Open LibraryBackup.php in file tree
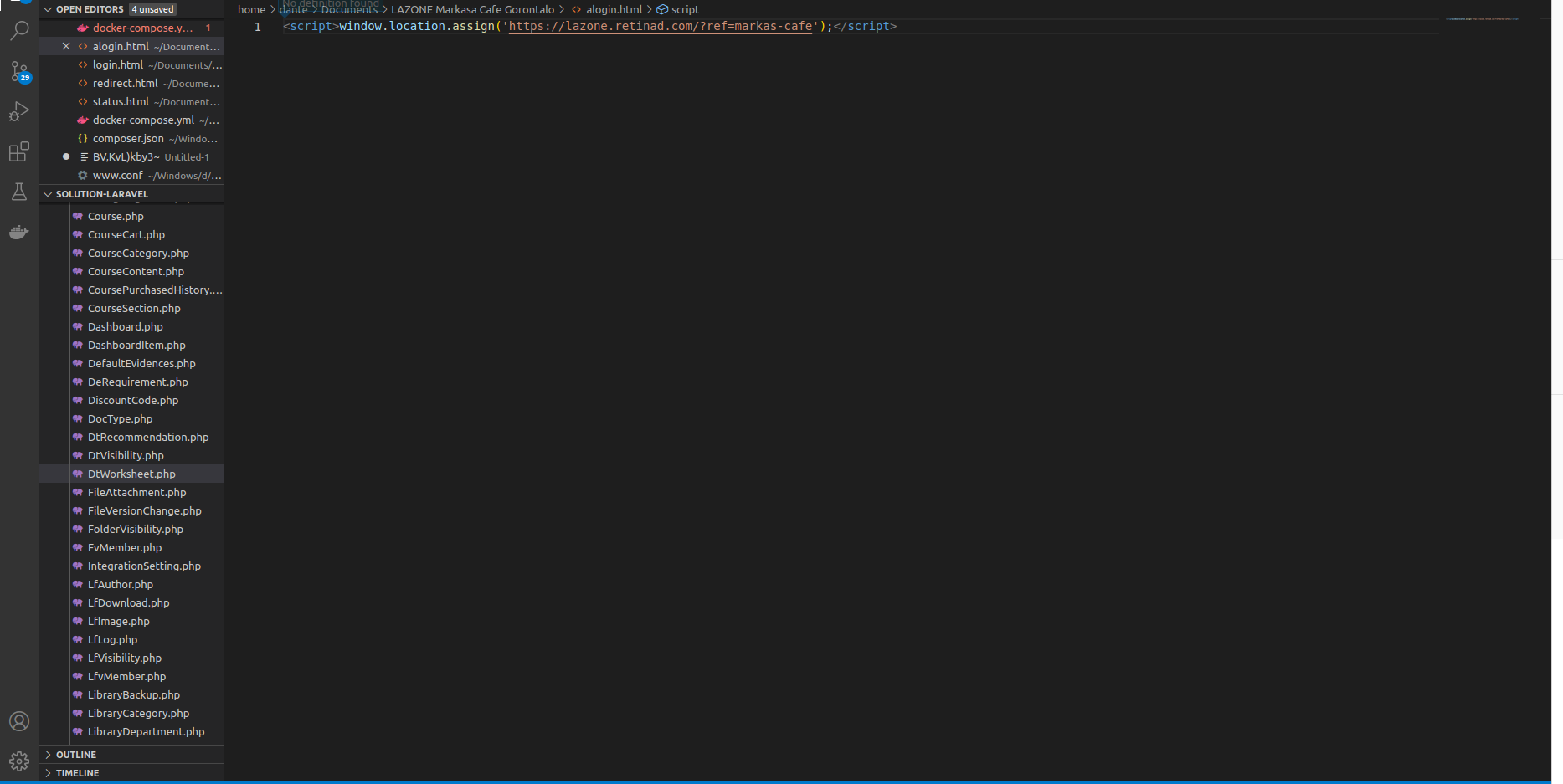The height and width of the screenshot is (784, 1563). (x=134, y=694)
